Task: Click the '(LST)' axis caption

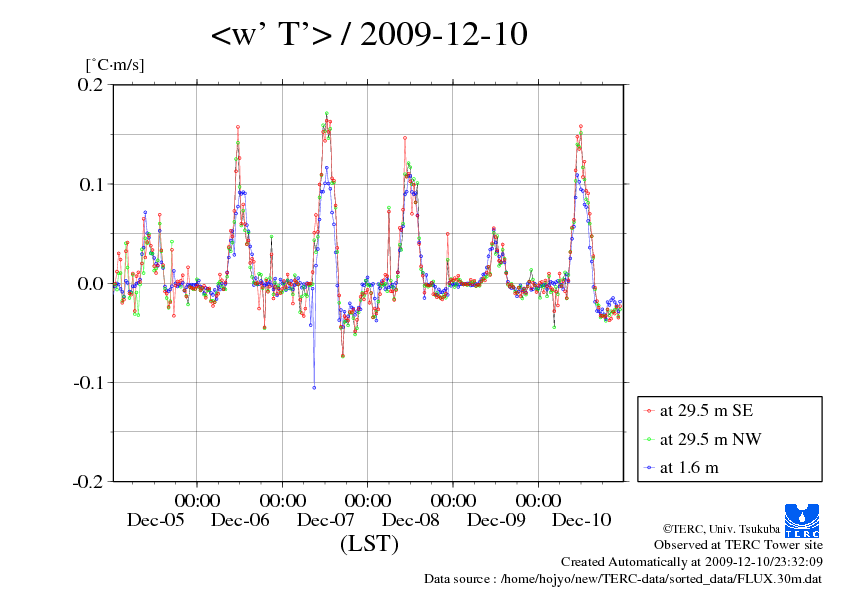Action: pos(369,544)
